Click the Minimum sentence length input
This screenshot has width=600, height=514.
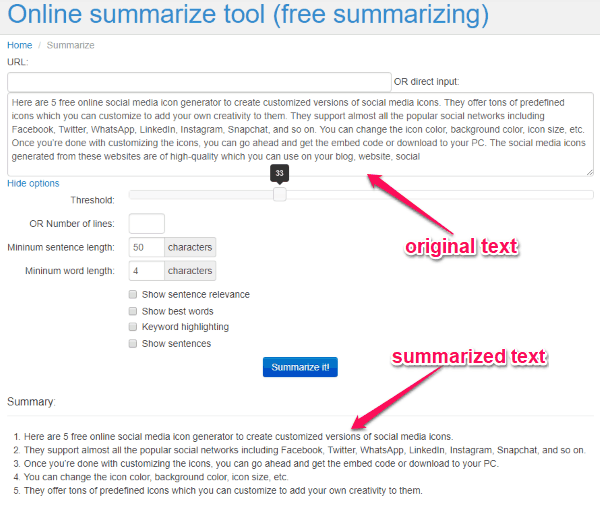(146, 247)
